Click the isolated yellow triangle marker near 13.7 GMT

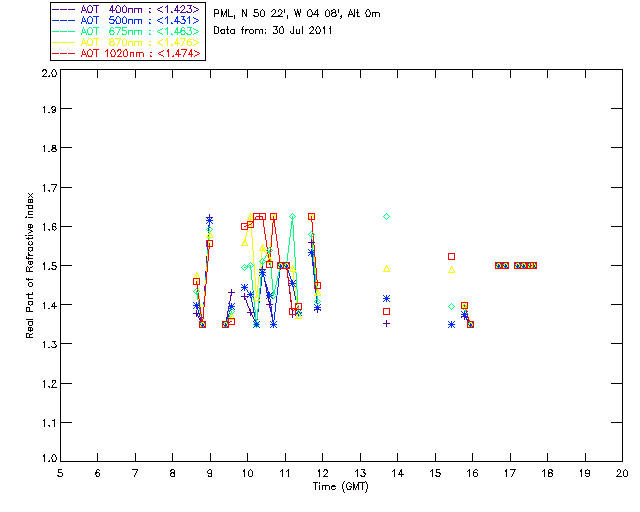coord(387,269)
